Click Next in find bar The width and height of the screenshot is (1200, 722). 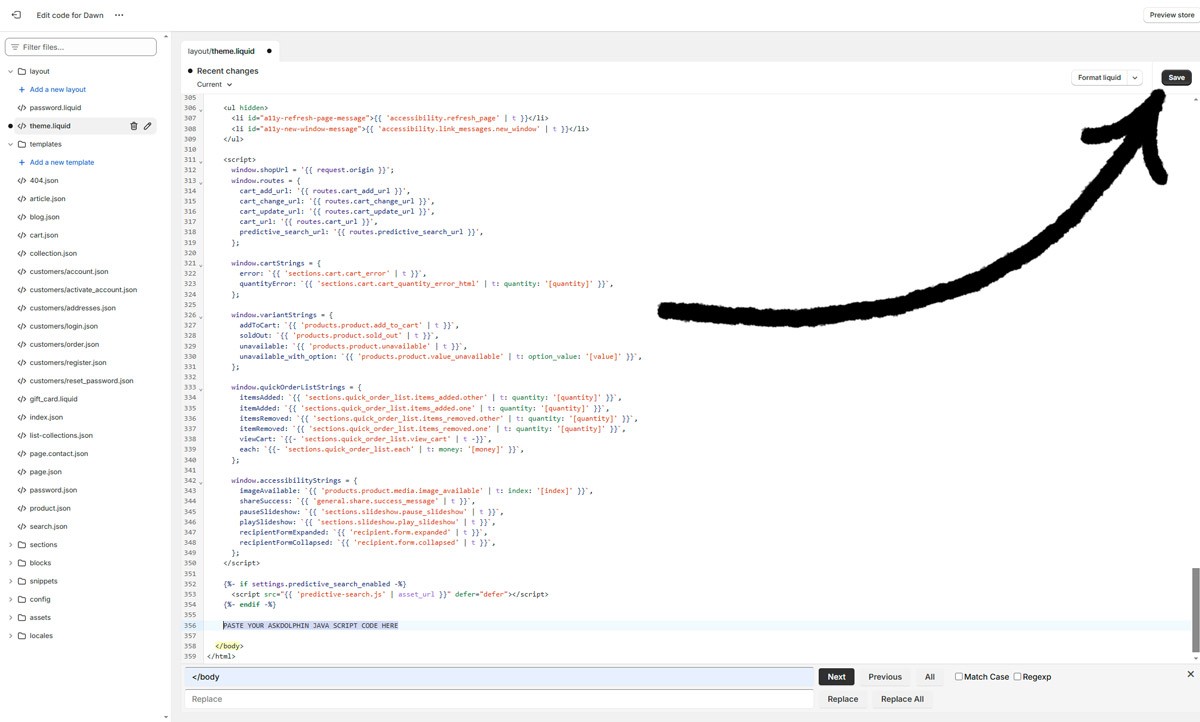(837, 677)
